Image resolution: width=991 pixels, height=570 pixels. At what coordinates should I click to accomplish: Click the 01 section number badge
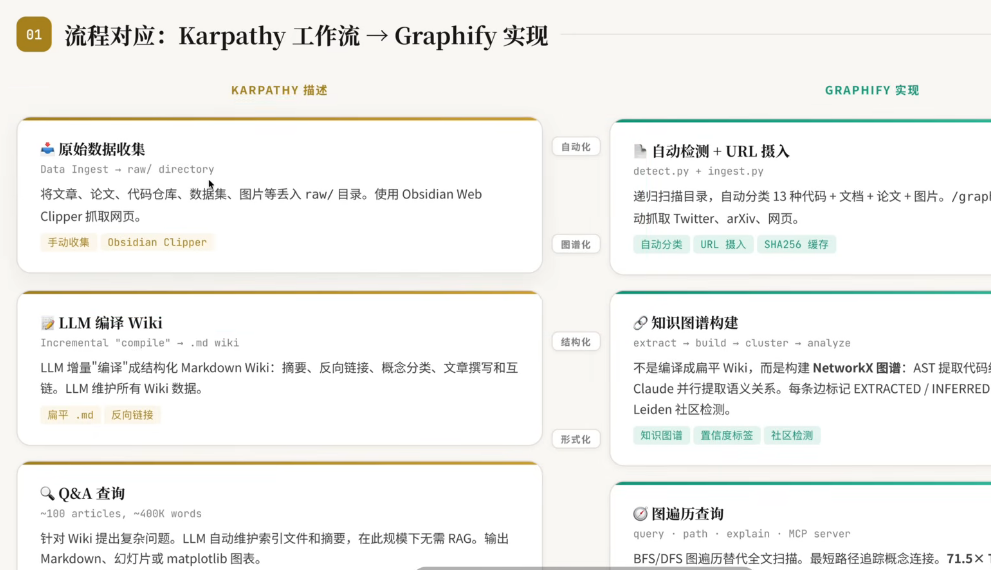click(x=34, y=34)
